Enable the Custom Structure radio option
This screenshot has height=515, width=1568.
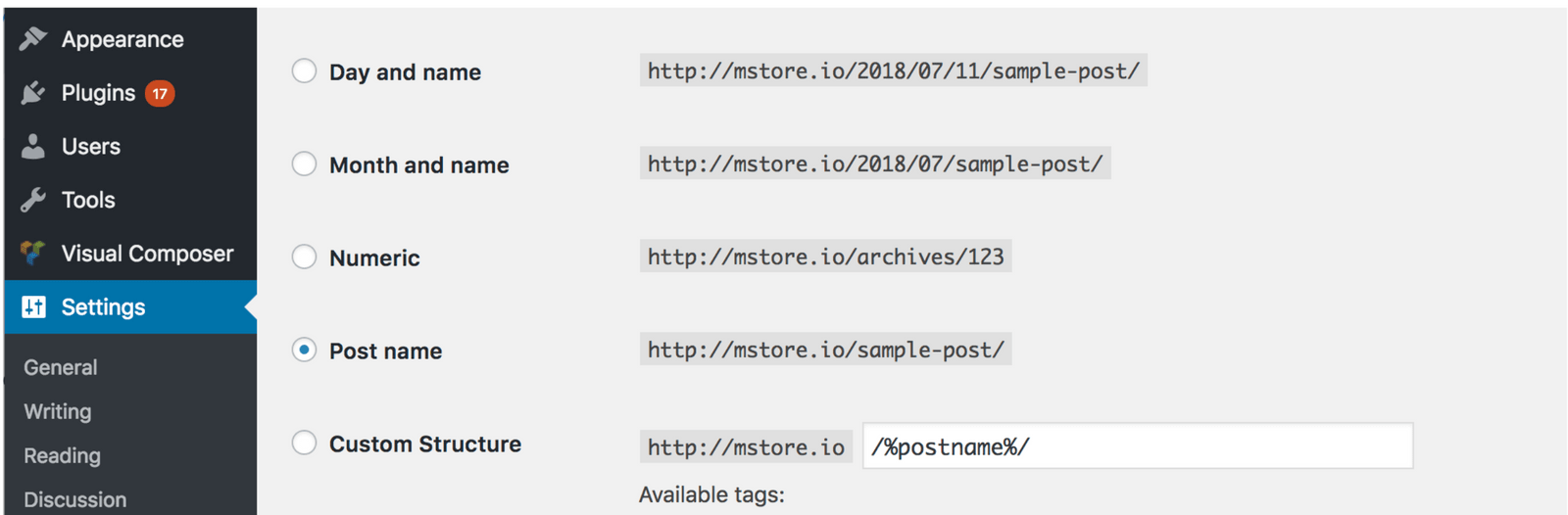click(305, 444)
